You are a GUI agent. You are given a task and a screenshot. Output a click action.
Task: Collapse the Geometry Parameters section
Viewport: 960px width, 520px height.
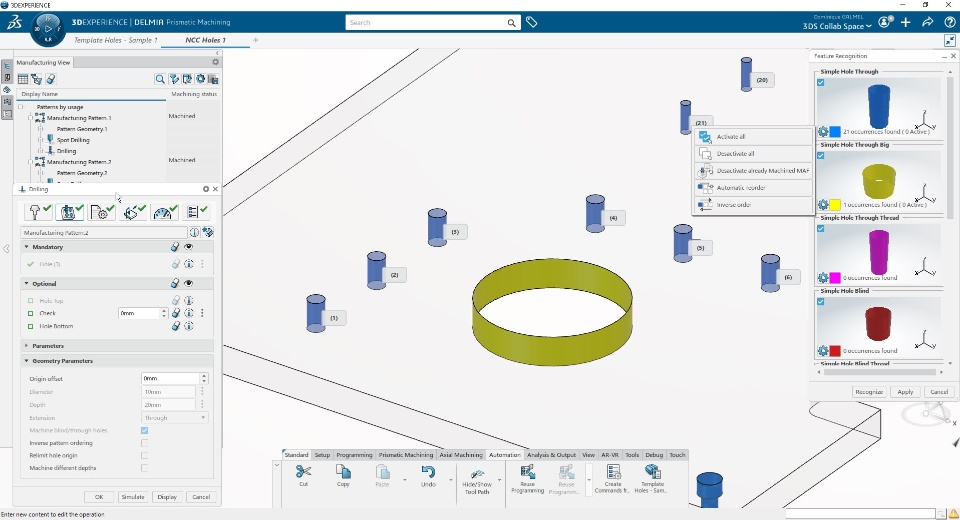(x=26, y=361)
